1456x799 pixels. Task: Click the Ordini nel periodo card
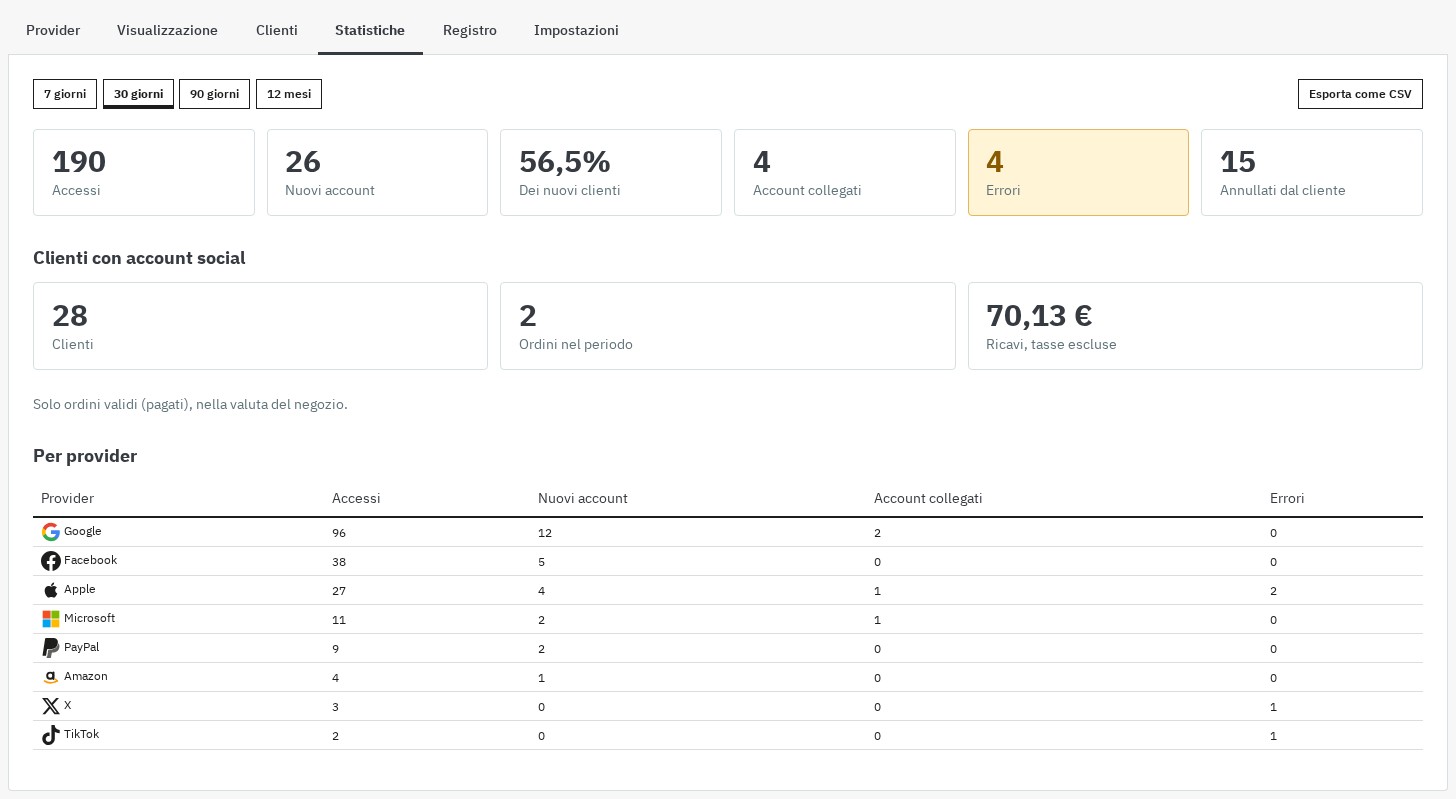[x=728, y=326]
